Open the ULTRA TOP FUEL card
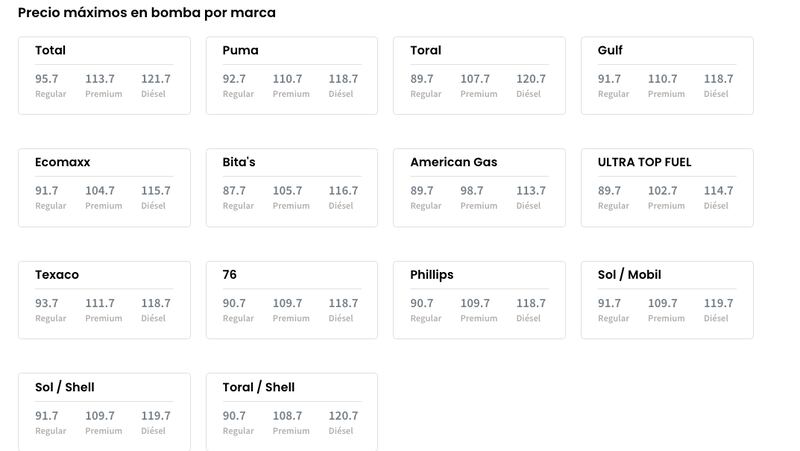Screen dimensions: 800x451 pos(667,188)
